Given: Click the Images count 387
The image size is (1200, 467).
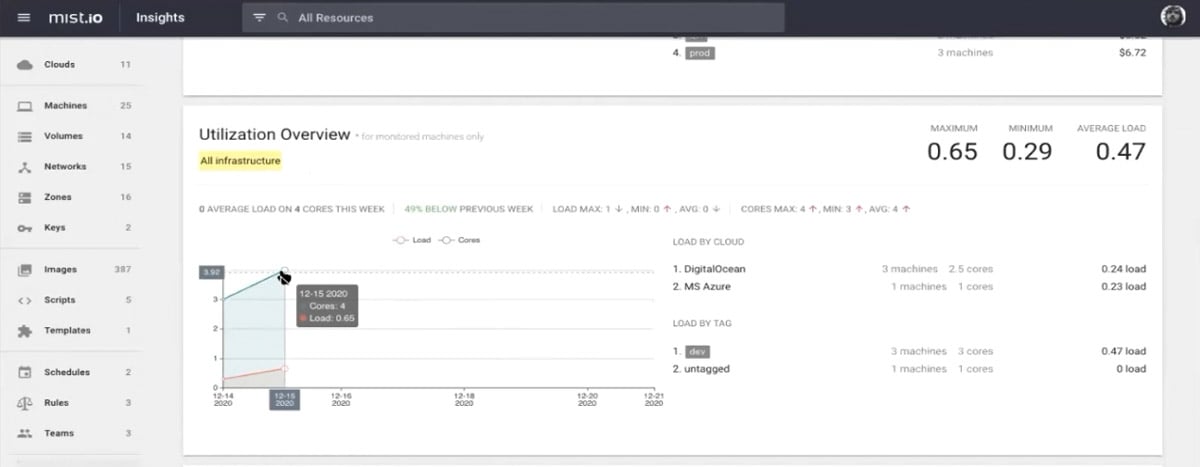Looking at the screenshot, I should tap(124, 270).
